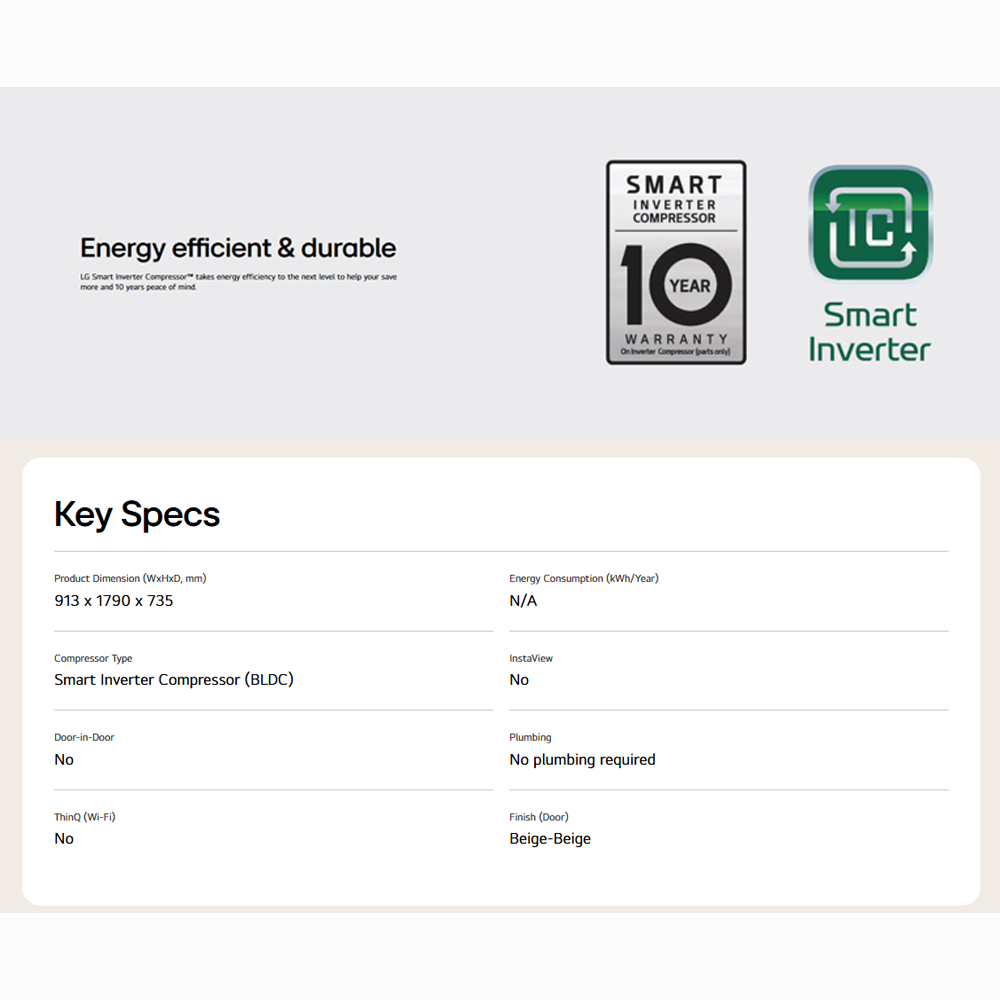Select the Beige-Beige finish value
Image resolution: width=1000 pixels, height=1000 pixels.
[550, 839]
